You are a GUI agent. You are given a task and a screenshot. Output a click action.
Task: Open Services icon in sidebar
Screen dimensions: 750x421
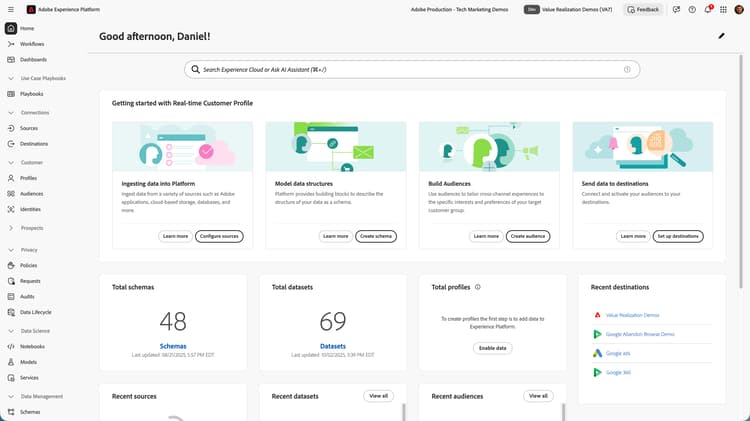click(11, 378)
